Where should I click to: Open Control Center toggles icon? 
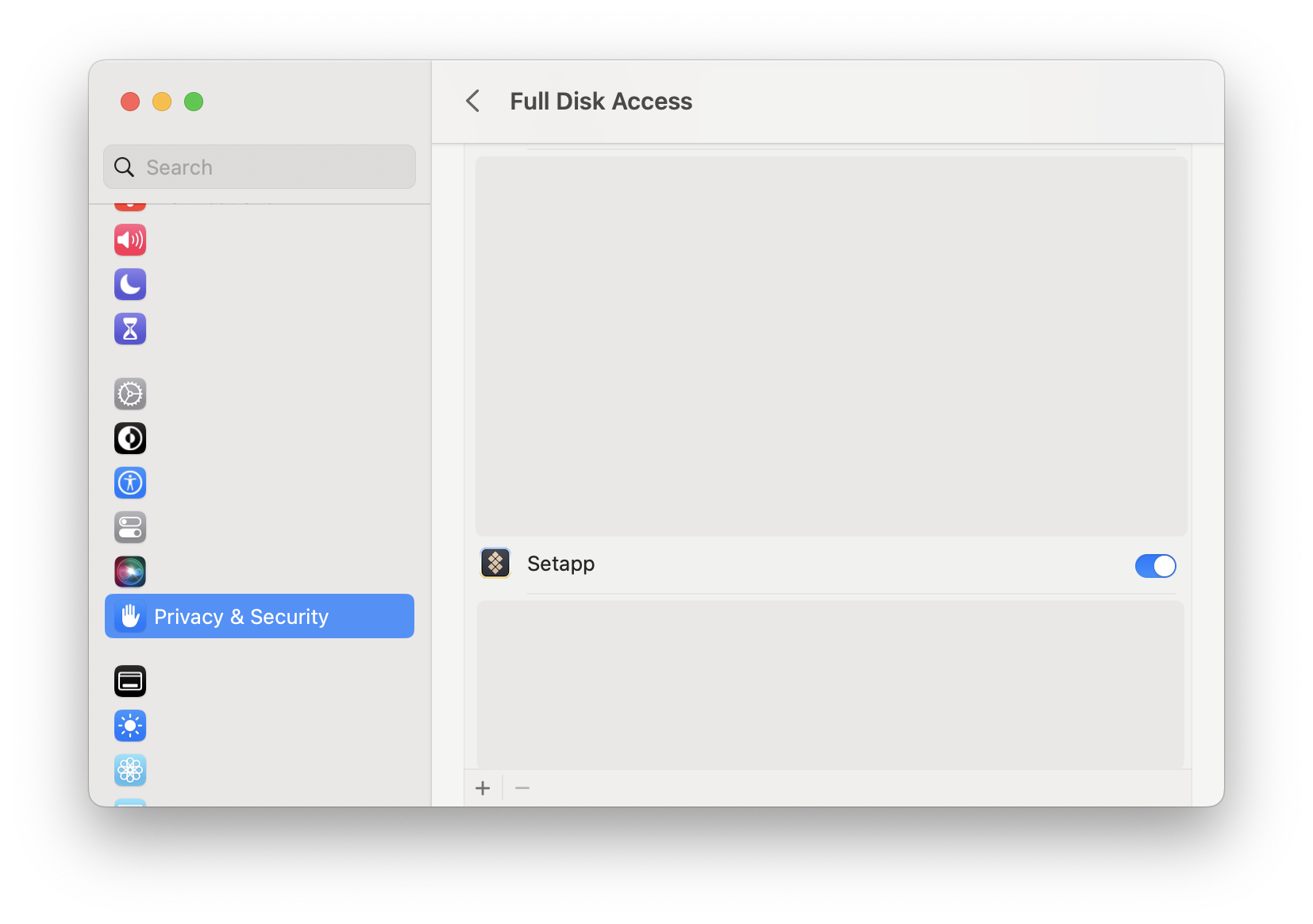click(x=130, y=527)
